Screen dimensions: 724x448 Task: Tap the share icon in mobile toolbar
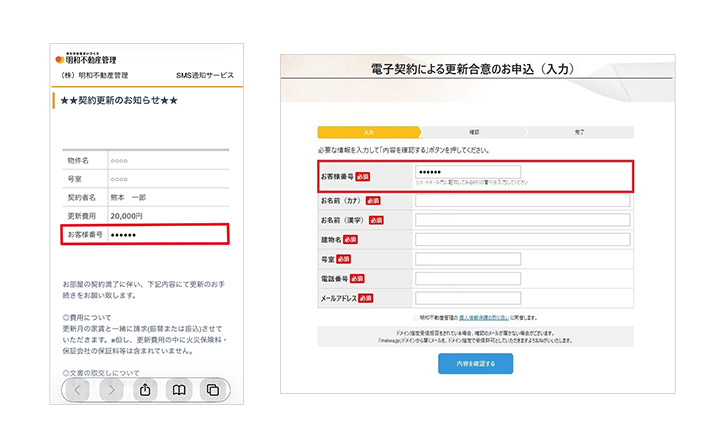(145, 389)
